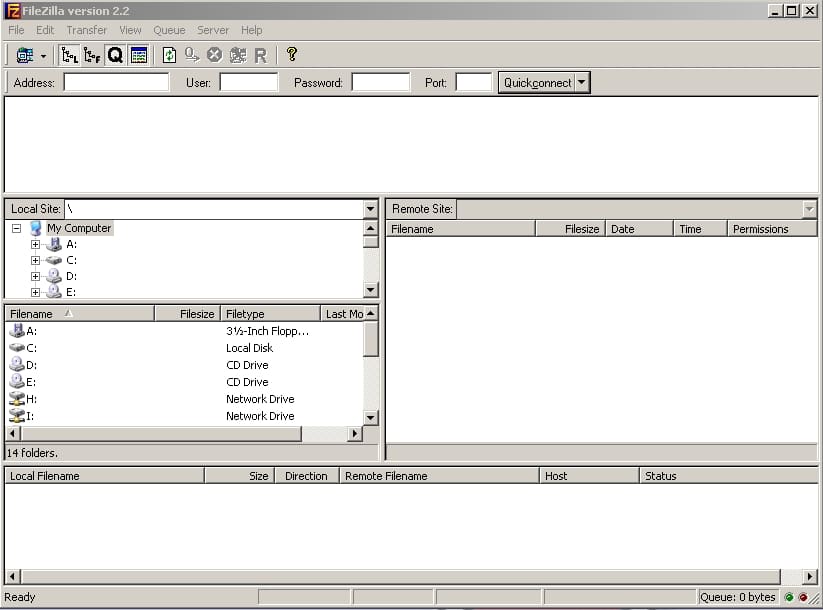Open Help using the question mark icon
The image size is (823, 610).
(290, 55)
